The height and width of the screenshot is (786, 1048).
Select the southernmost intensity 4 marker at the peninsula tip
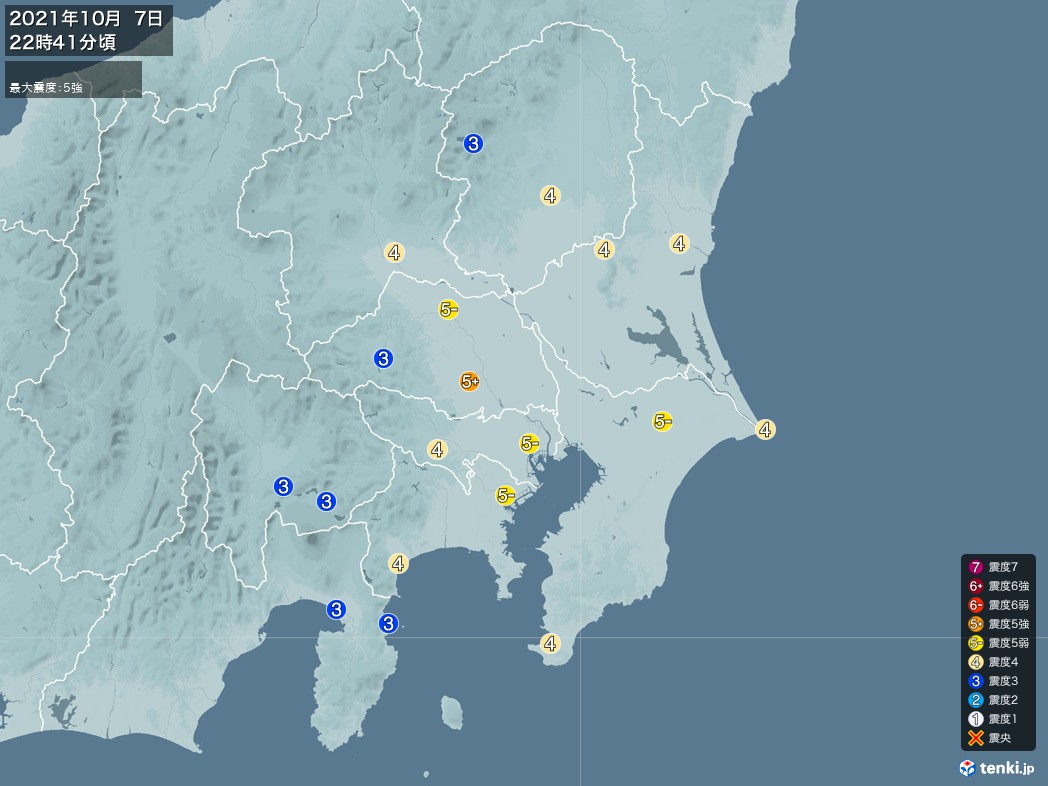coord(550,643)
